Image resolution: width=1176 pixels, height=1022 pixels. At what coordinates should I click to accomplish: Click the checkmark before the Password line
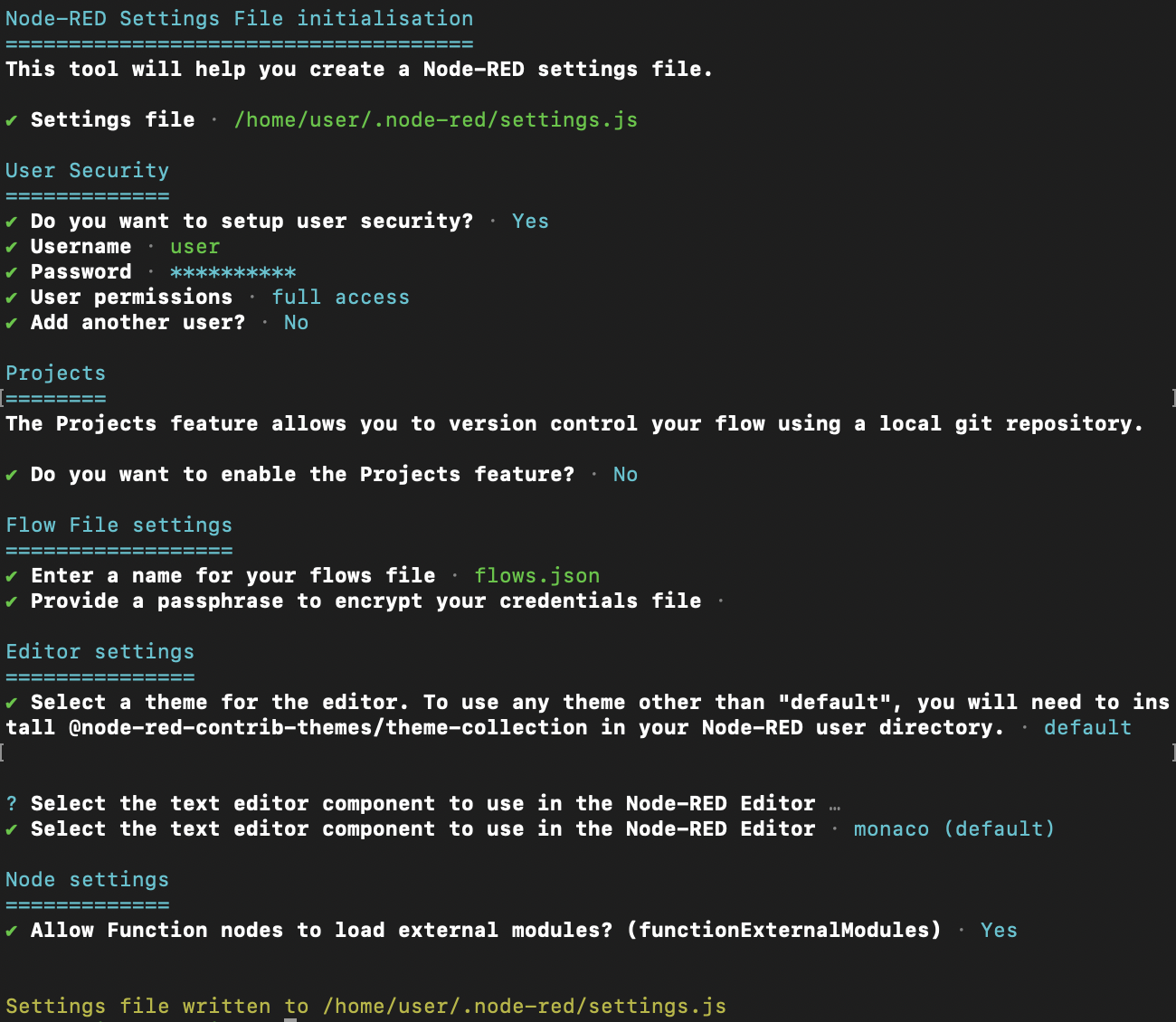point(11,272)
